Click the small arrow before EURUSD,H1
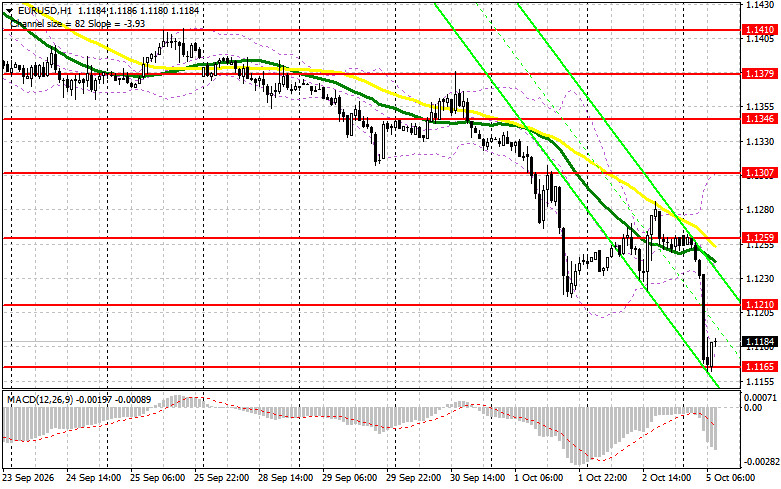This screenshot has height=489, width=781. [x=9, y=10]
